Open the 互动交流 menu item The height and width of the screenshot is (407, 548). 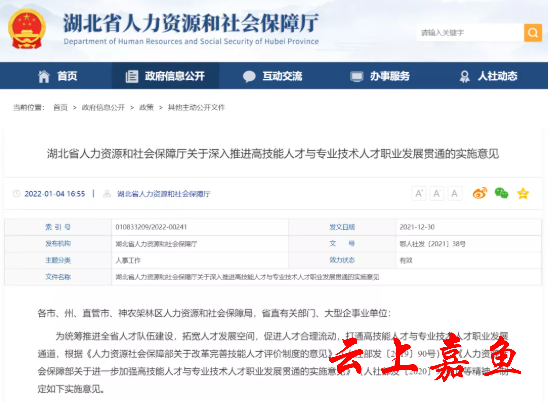[x=273, y=76]
